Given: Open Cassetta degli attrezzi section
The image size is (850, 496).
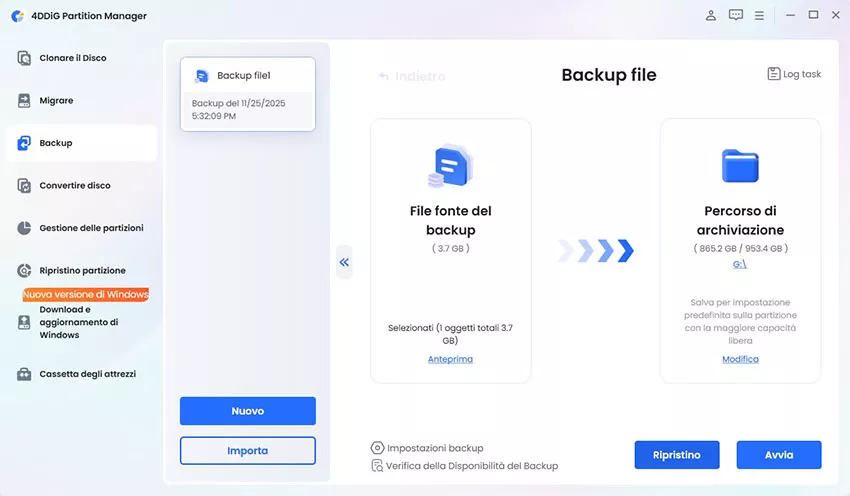Looking at the screenshot, I should [81, 374].
